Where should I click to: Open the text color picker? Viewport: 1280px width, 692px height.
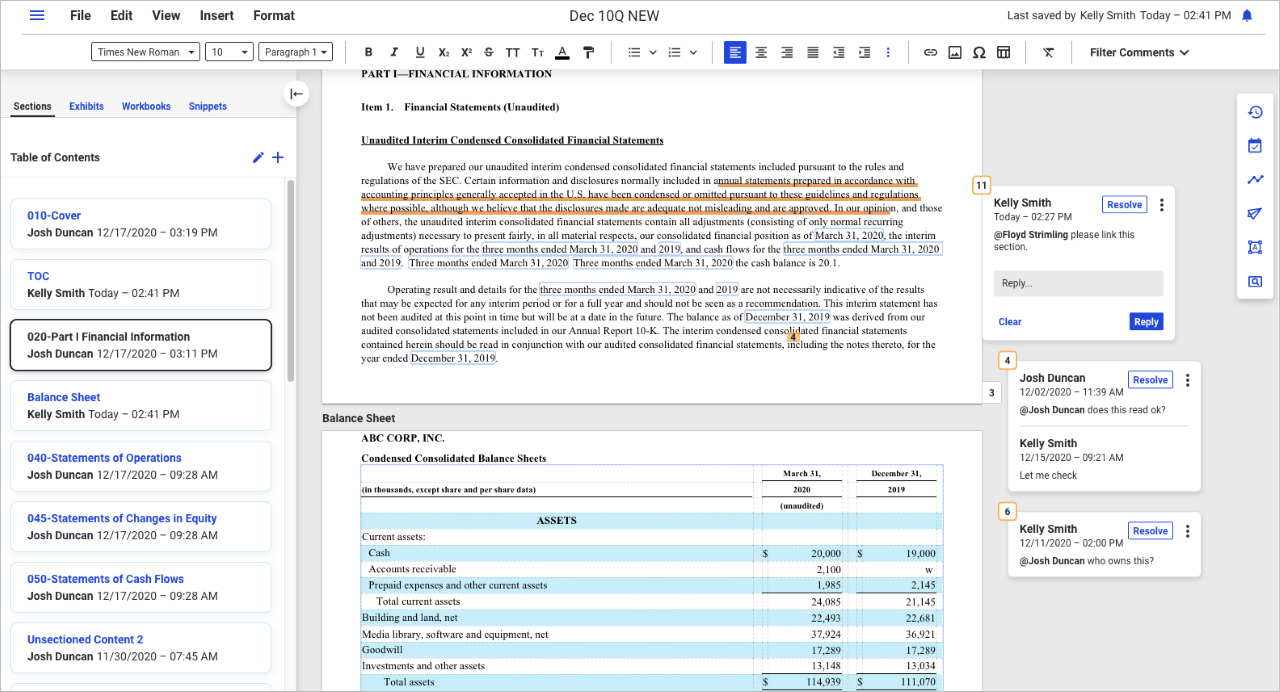(x=562, y=52)
